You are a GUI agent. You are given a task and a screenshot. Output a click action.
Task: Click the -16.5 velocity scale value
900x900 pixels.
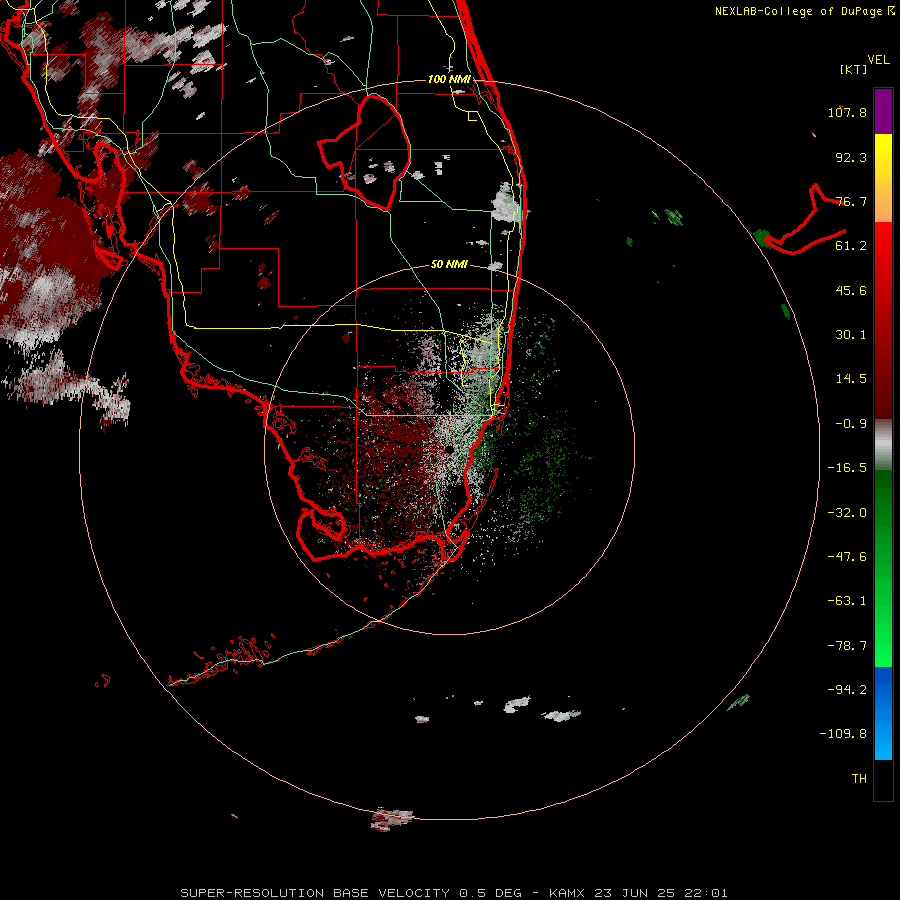click(847, 468)
